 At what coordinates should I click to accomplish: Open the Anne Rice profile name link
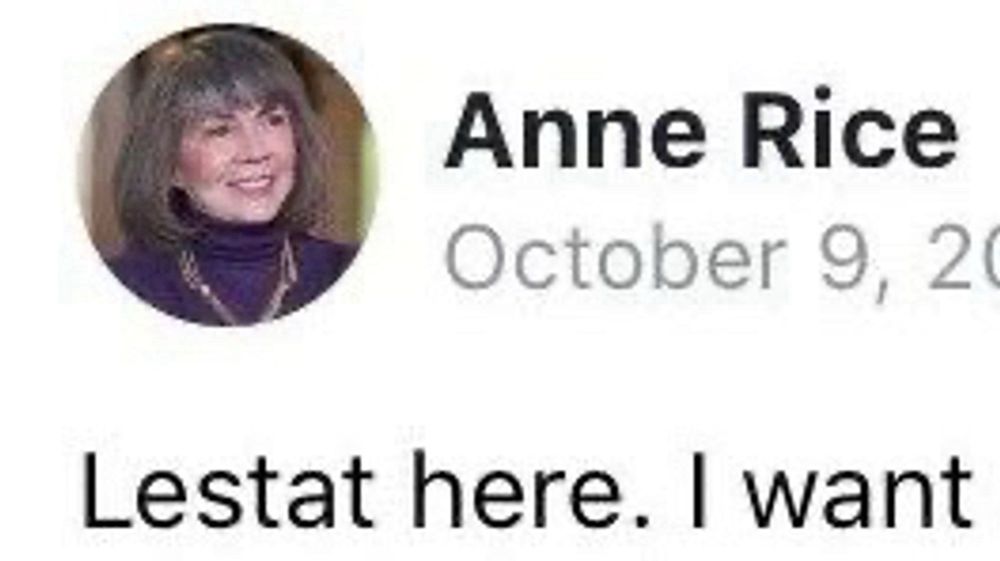tap(701, 132)
